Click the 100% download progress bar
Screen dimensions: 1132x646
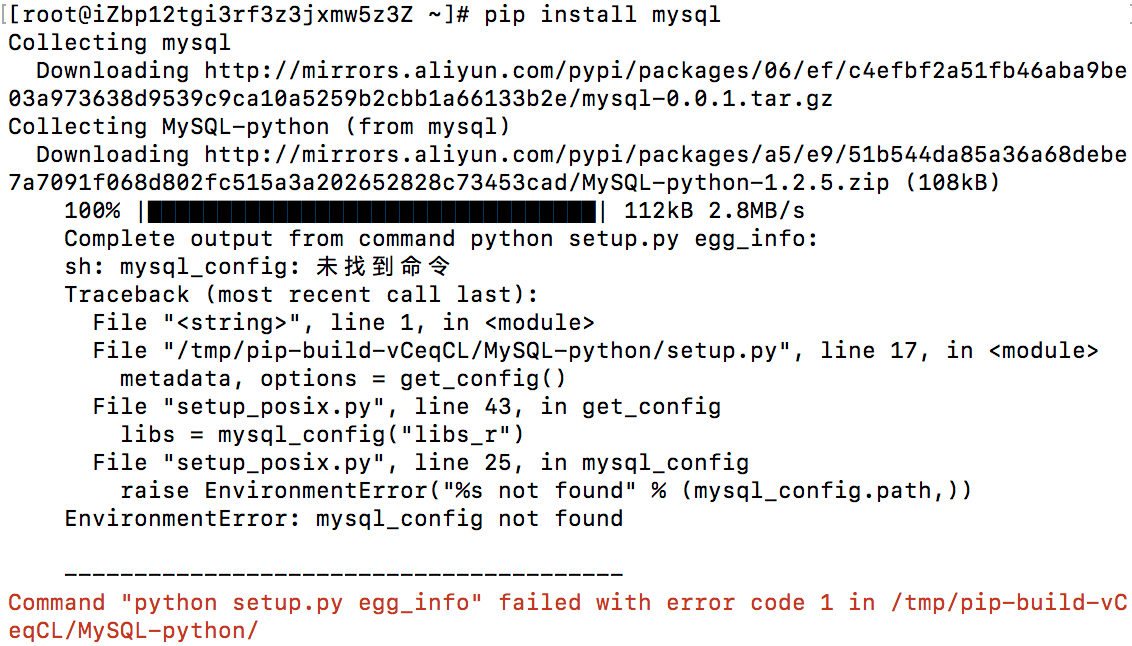(x=372, y=211)
